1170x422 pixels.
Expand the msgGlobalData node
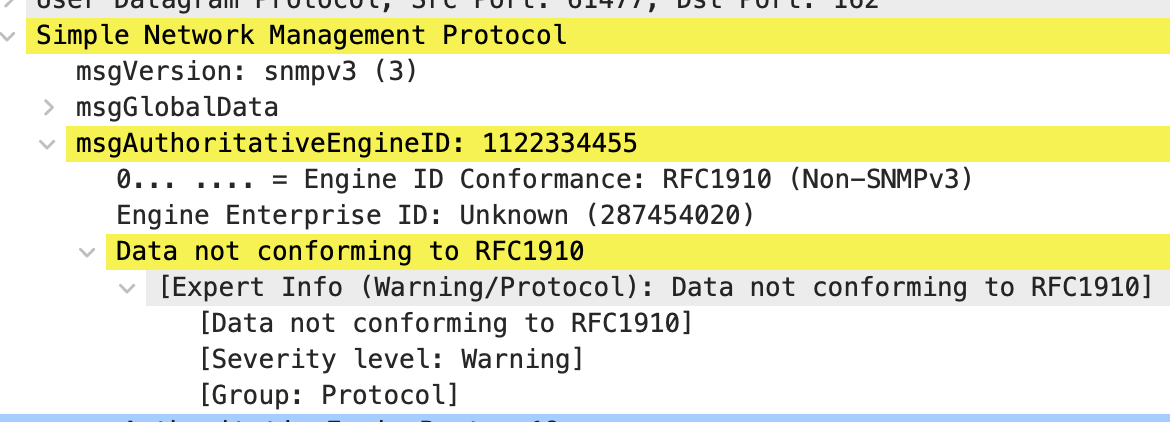tap(49, 107)
